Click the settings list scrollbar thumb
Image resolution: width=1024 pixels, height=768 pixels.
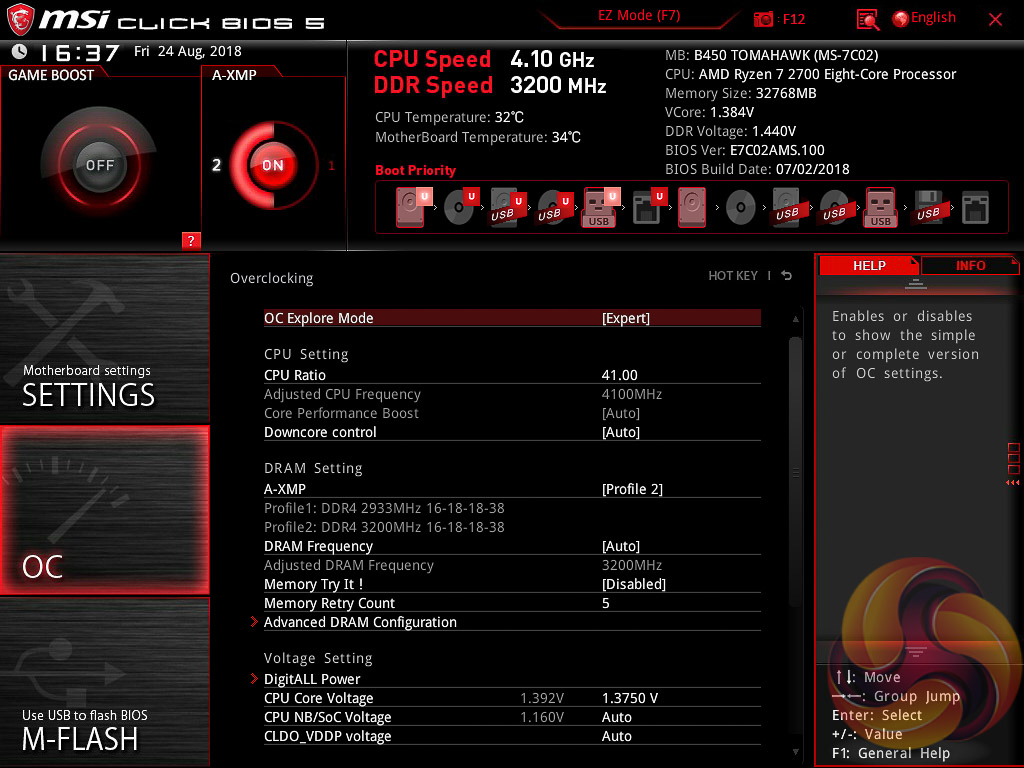[x=795, y=472]
